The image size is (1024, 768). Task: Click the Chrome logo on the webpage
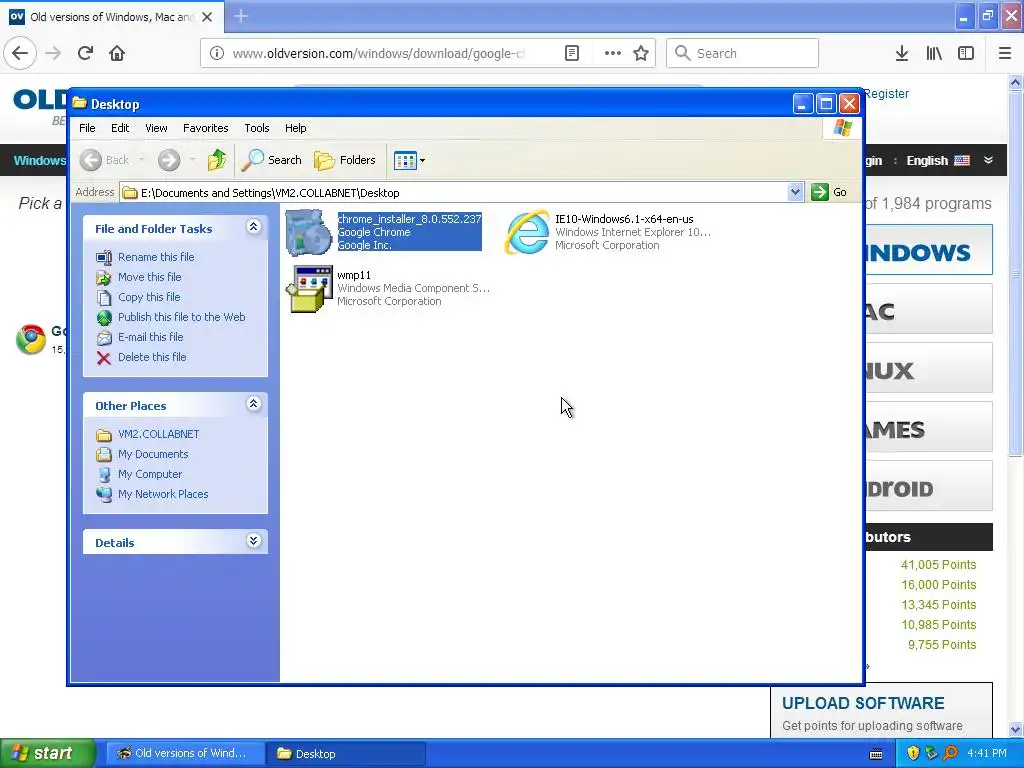click(x=31, y=339)
